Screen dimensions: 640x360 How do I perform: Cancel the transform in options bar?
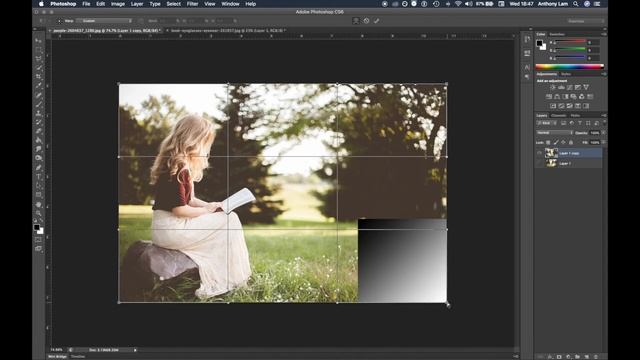tap(367, 21)
